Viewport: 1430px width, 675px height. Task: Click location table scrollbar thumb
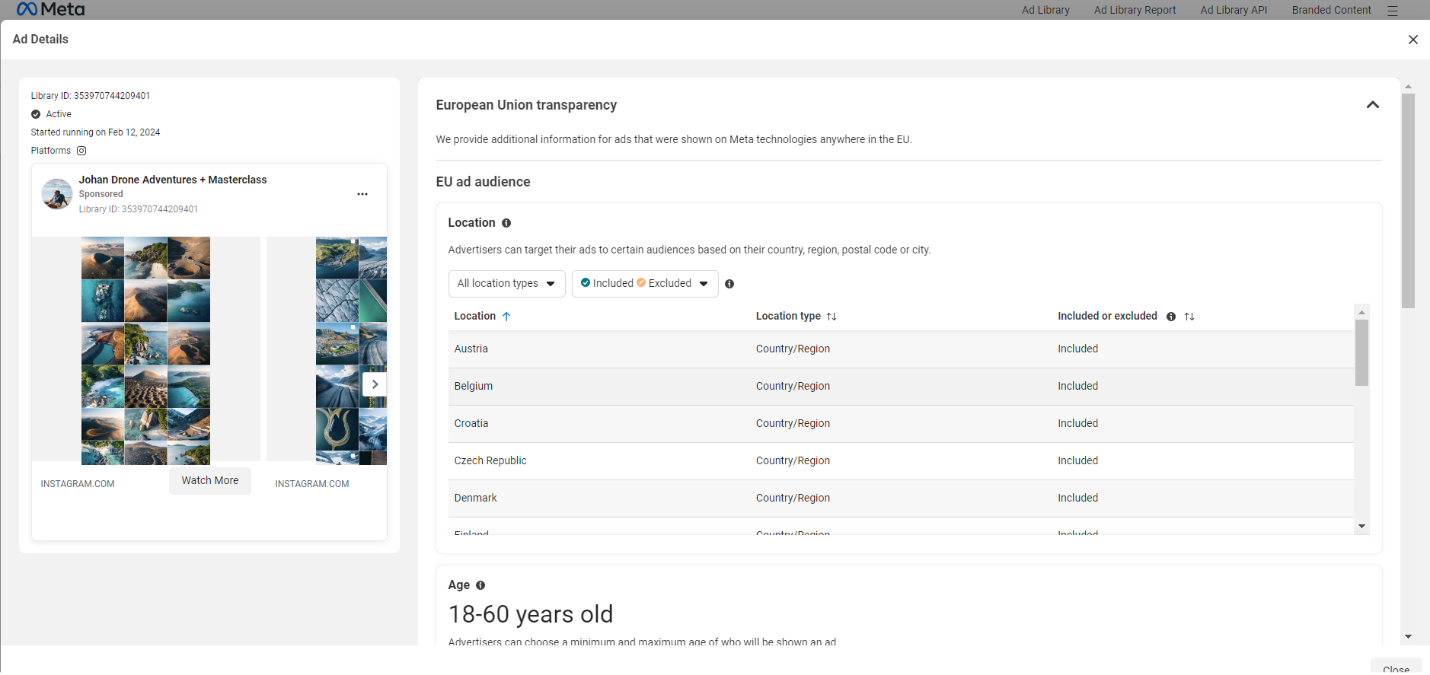click(x=1361, y=352)
